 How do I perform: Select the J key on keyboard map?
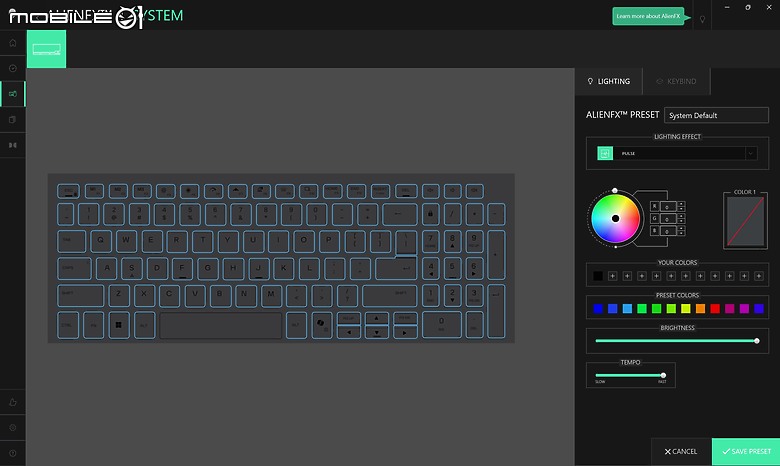click(259, 269)
